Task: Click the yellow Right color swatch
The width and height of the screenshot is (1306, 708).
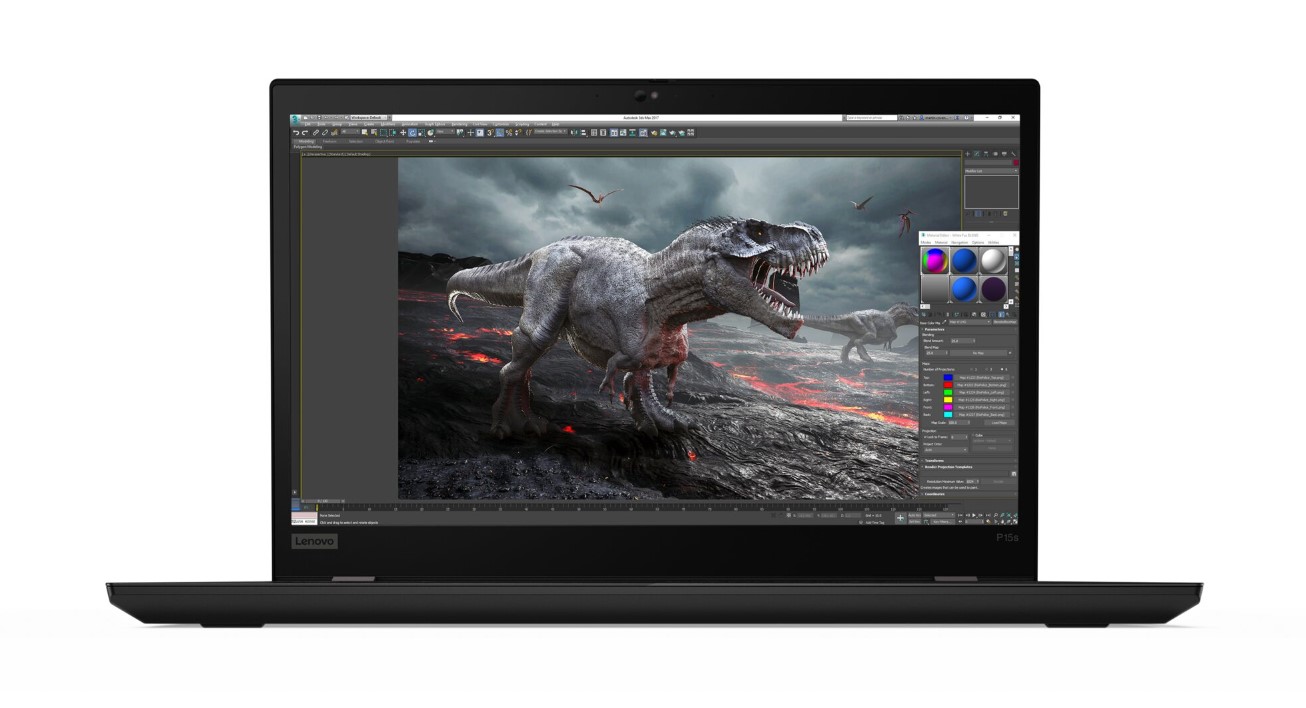Action: (x=948, y=399)
